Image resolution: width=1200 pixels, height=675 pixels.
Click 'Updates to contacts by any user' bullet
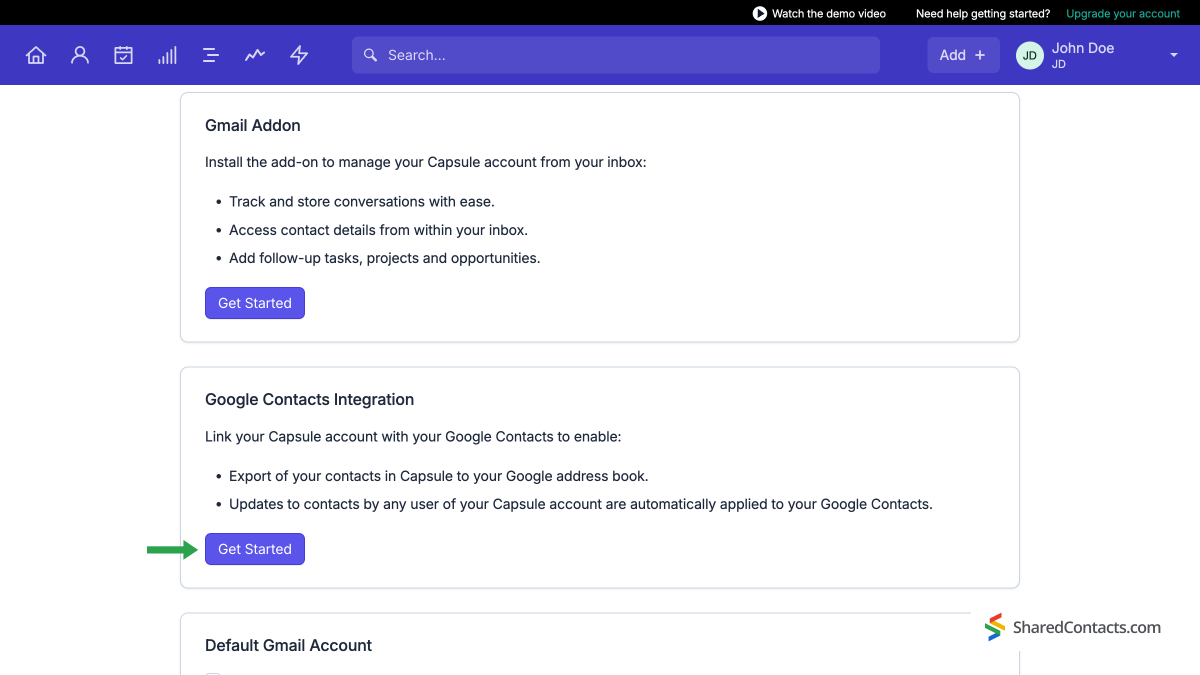(x=581, y=504)
